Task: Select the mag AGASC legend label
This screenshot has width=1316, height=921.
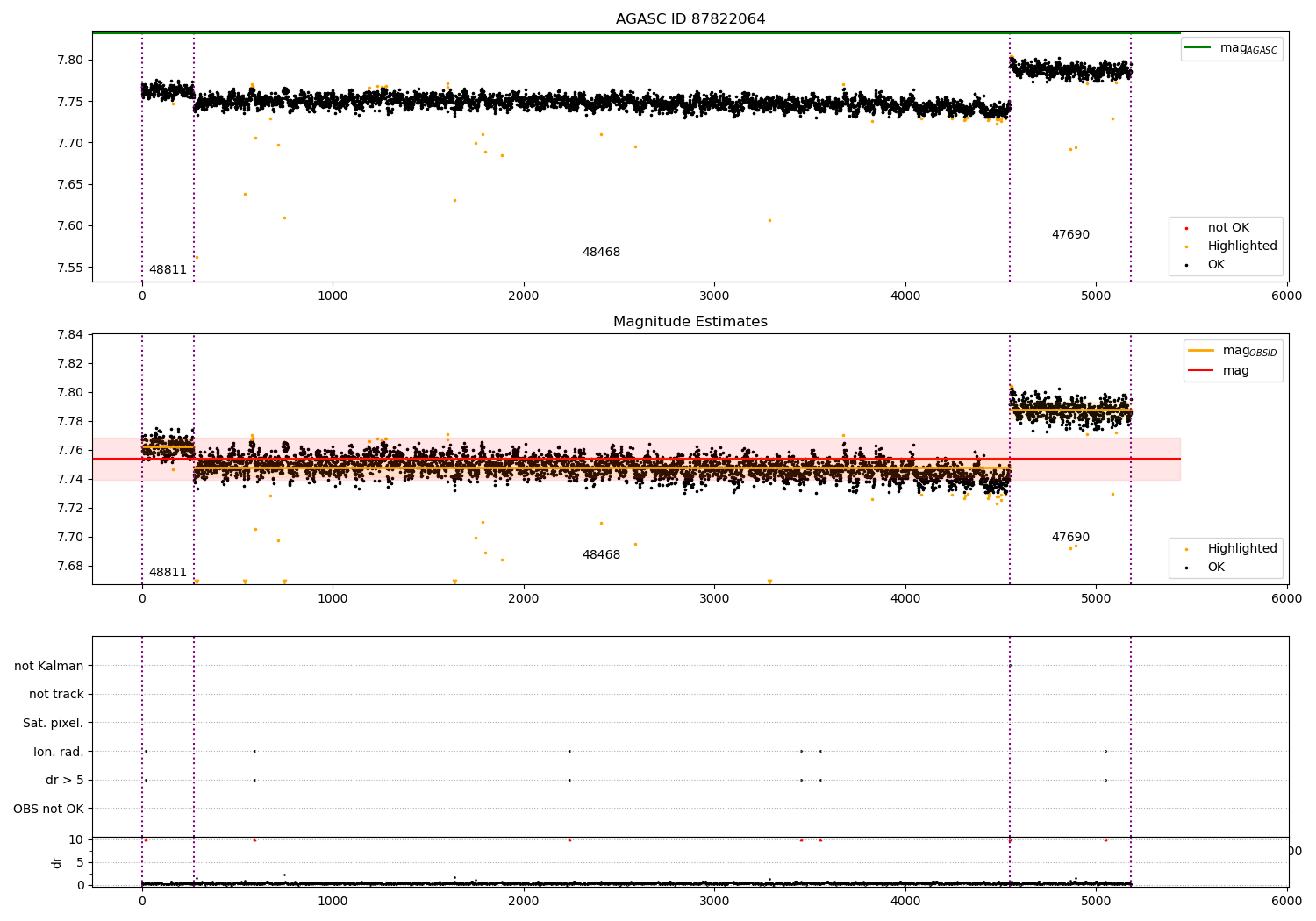Action: click(1248, 48)
